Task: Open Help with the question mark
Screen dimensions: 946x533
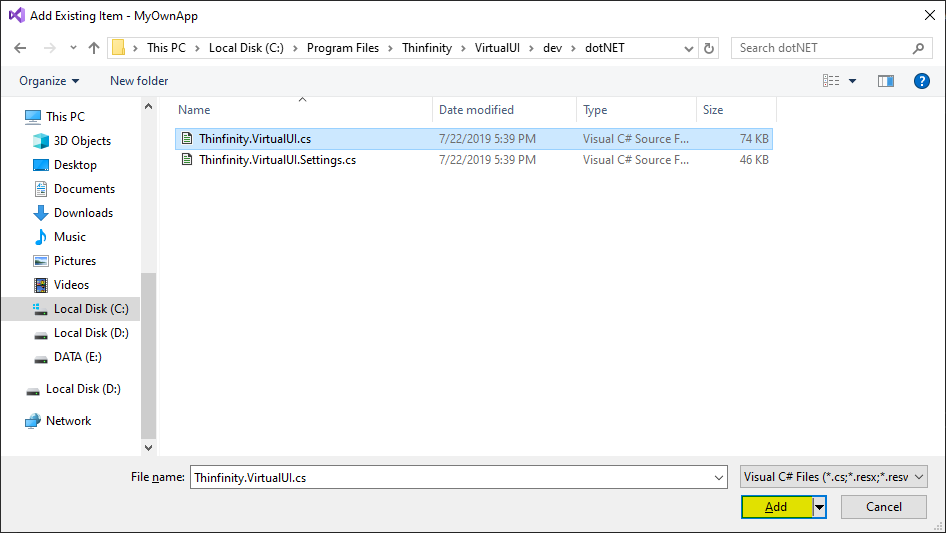Action: (921, 81)
